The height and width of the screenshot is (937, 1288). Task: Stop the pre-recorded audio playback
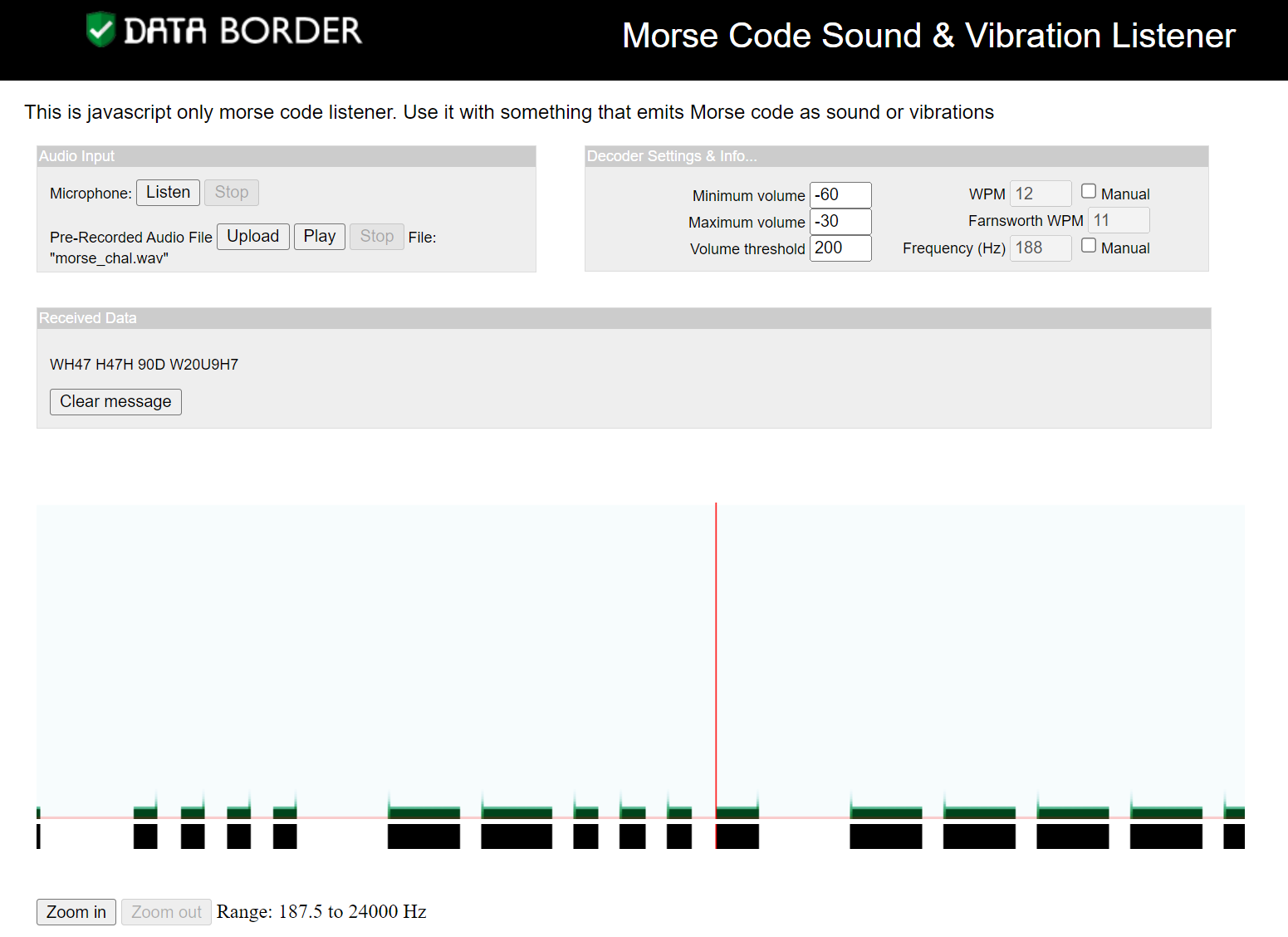(x=376, y=237)
